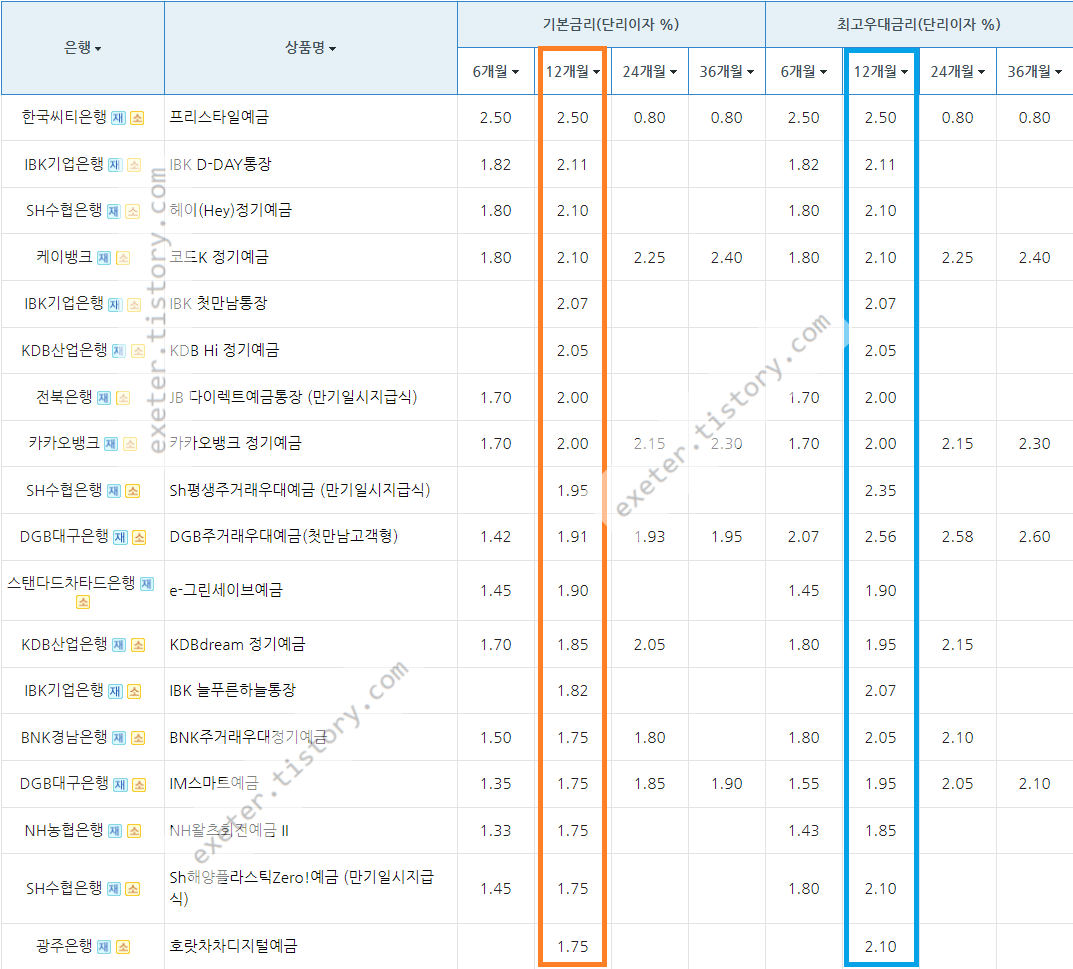Click the blue 재 badge beside NH농협은행
The image size is (1073, 969).
115,831
